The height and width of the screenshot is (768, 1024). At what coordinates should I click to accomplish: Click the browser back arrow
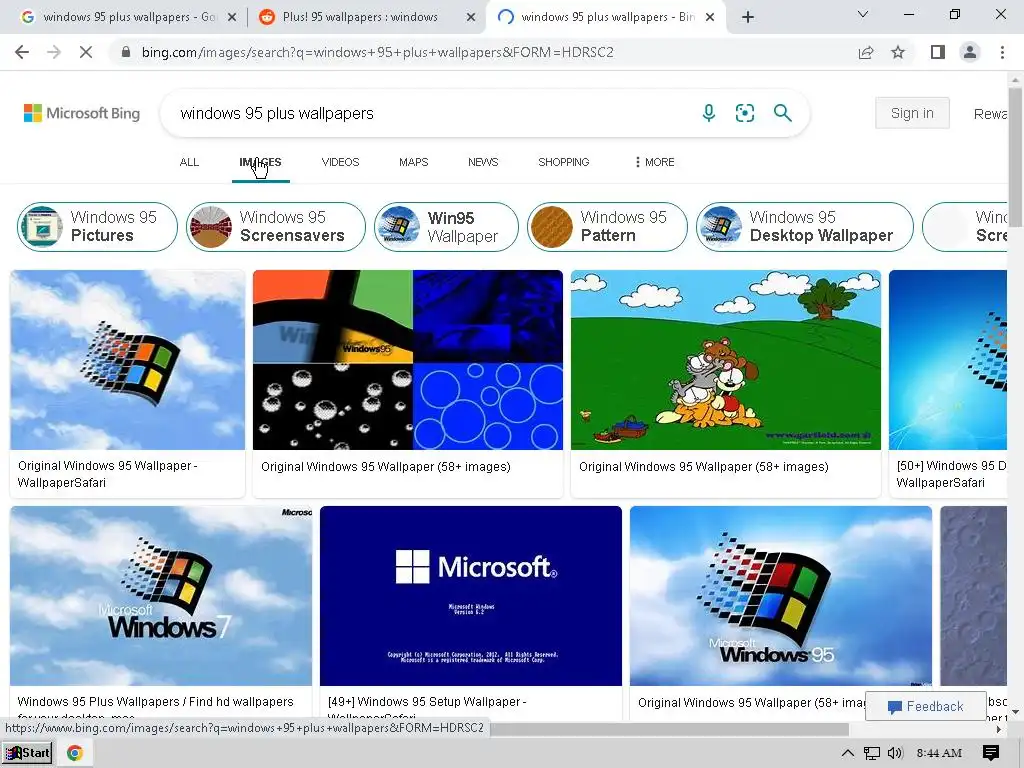click(22, 52)
